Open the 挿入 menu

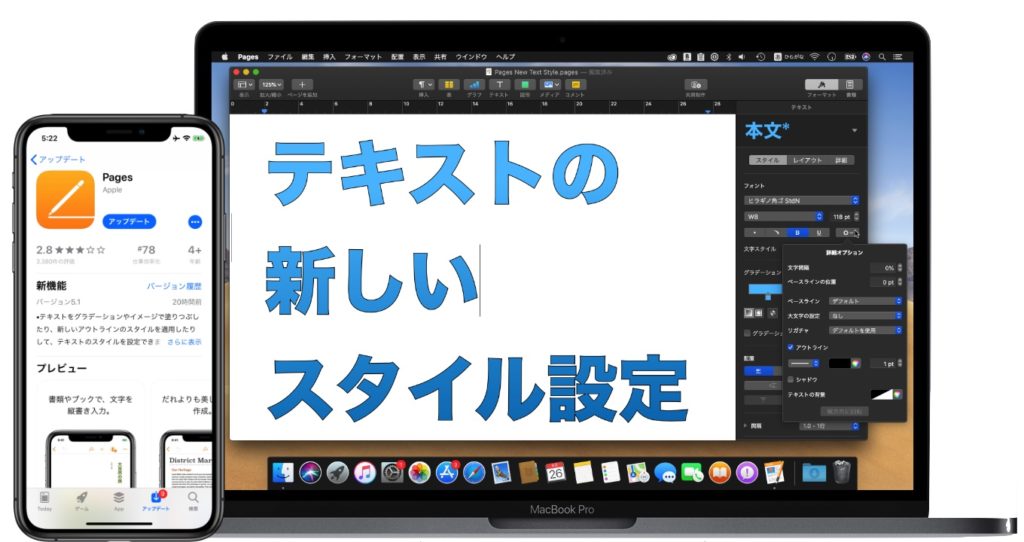(329, 57)
